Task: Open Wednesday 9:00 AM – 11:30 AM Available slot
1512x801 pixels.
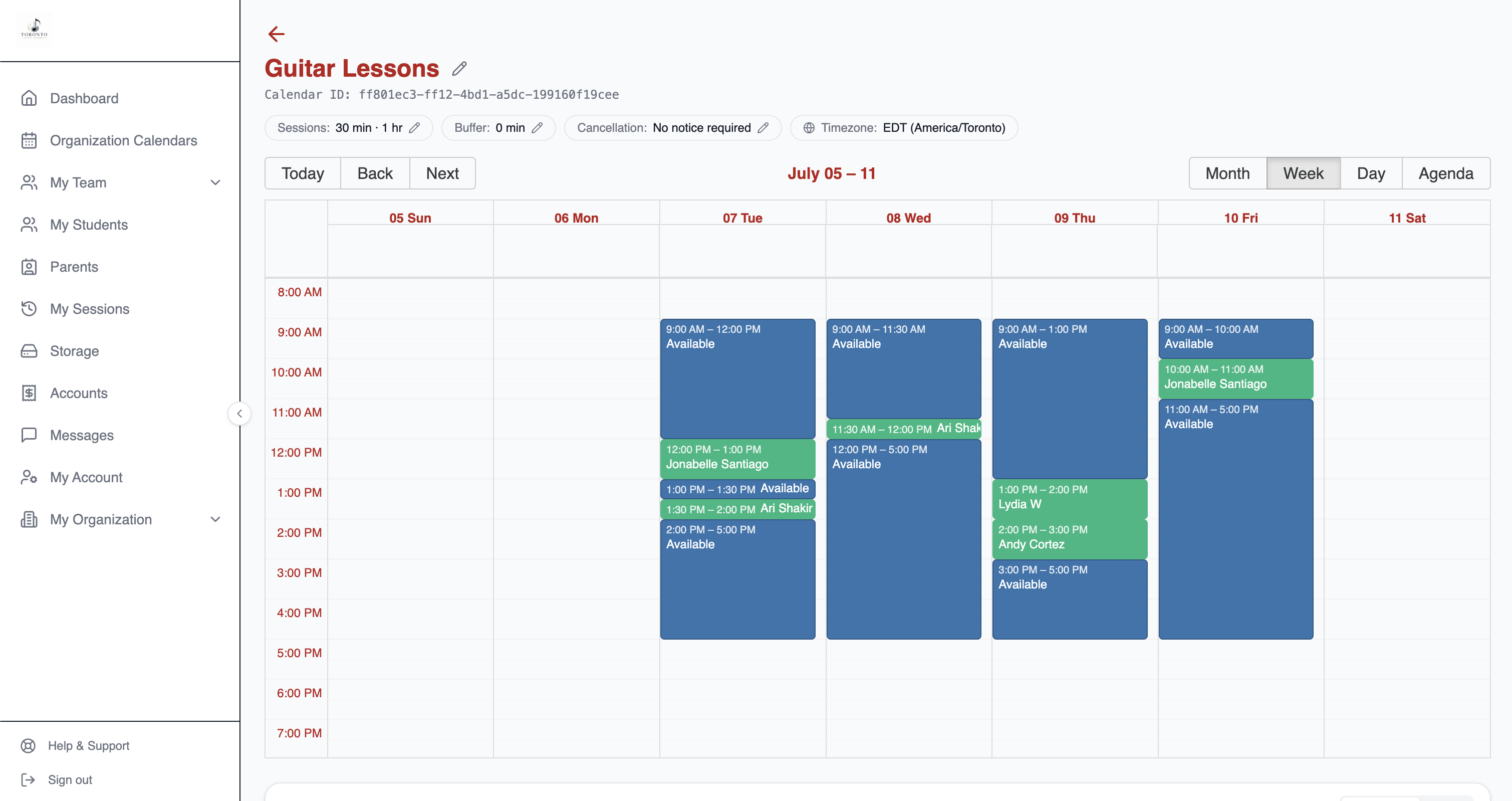Action: click(903, 369)
